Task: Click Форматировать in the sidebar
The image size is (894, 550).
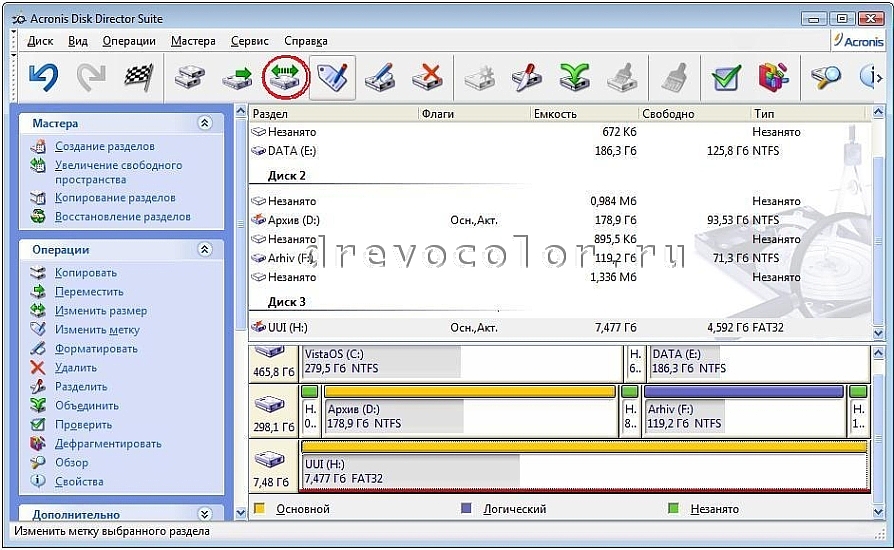Action: [96, 349]
